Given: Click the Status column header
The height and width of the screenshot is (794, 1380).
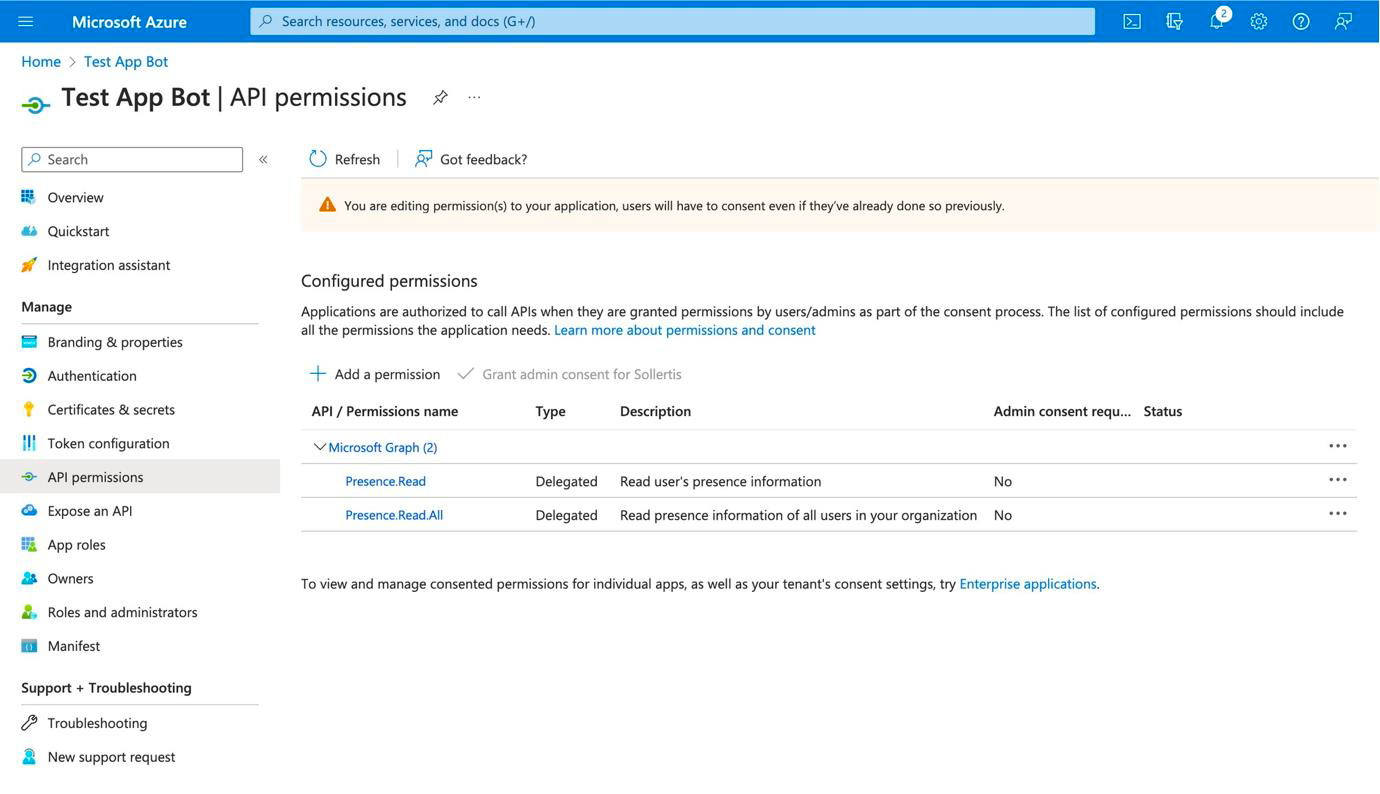Looking at the screenshot, I should (1163, 411).
